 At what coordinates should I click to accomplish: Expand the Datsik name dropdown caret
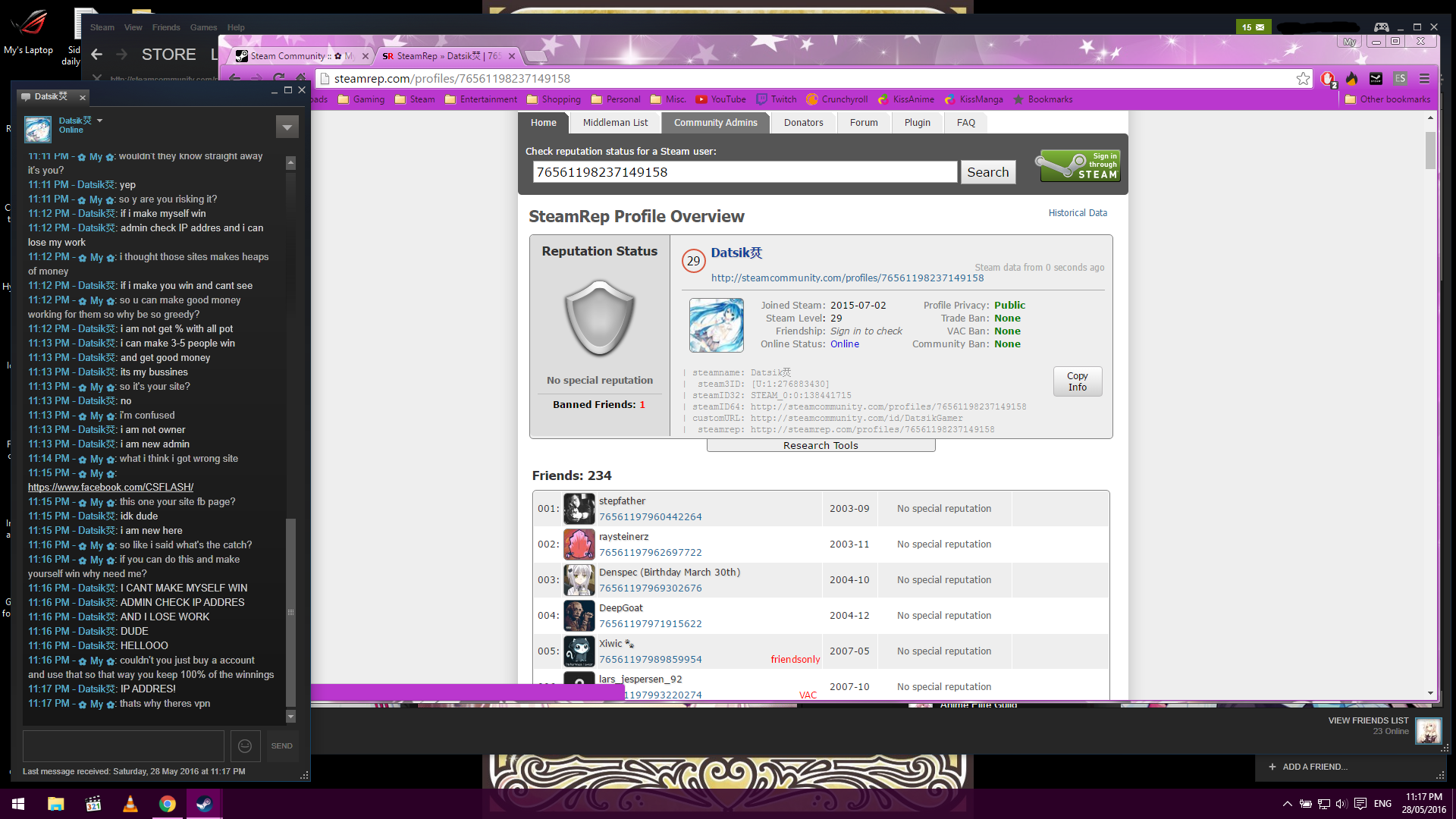point(99,121)
